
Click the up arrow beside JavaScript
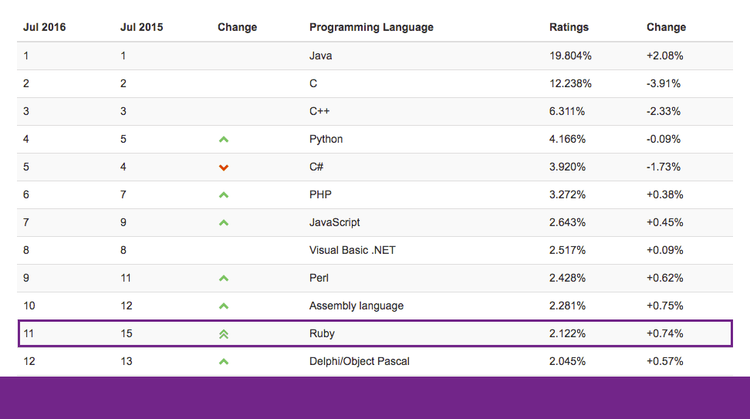coord(224,222)
